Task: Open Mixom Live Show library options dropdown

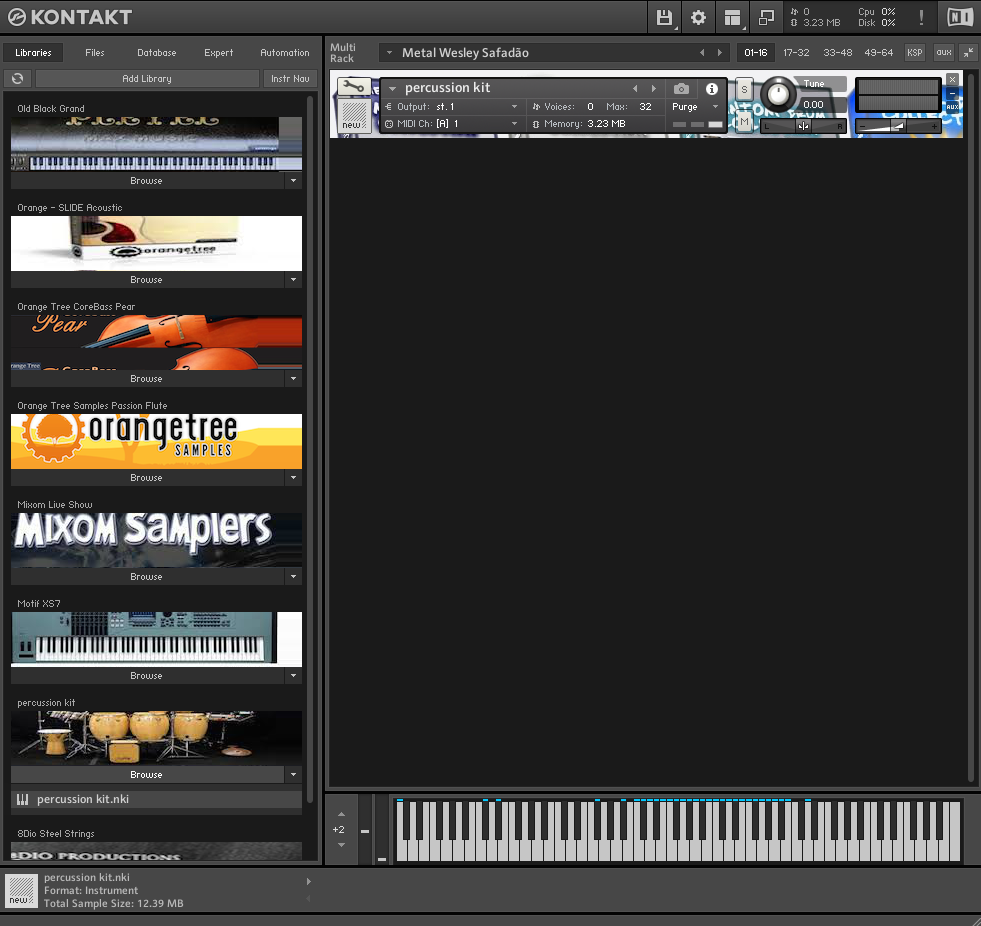Action: pos(293,576)
